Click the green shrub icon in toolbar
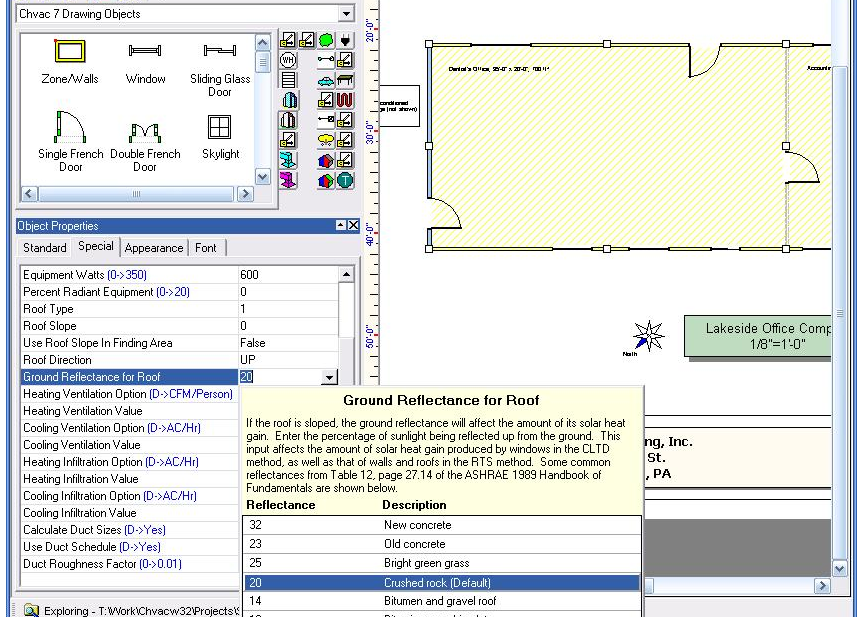This screenshot has height=617, width=857. point(326,40)
